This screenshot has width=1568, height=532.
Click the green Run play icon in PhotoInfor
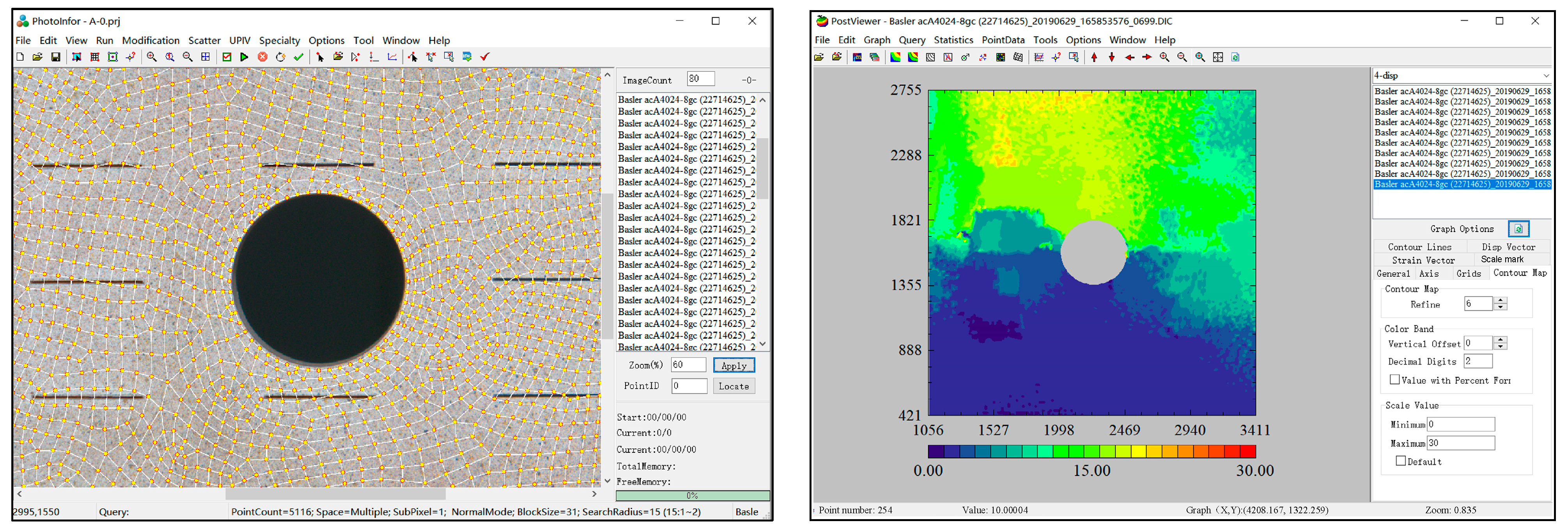tap(244, 57)
